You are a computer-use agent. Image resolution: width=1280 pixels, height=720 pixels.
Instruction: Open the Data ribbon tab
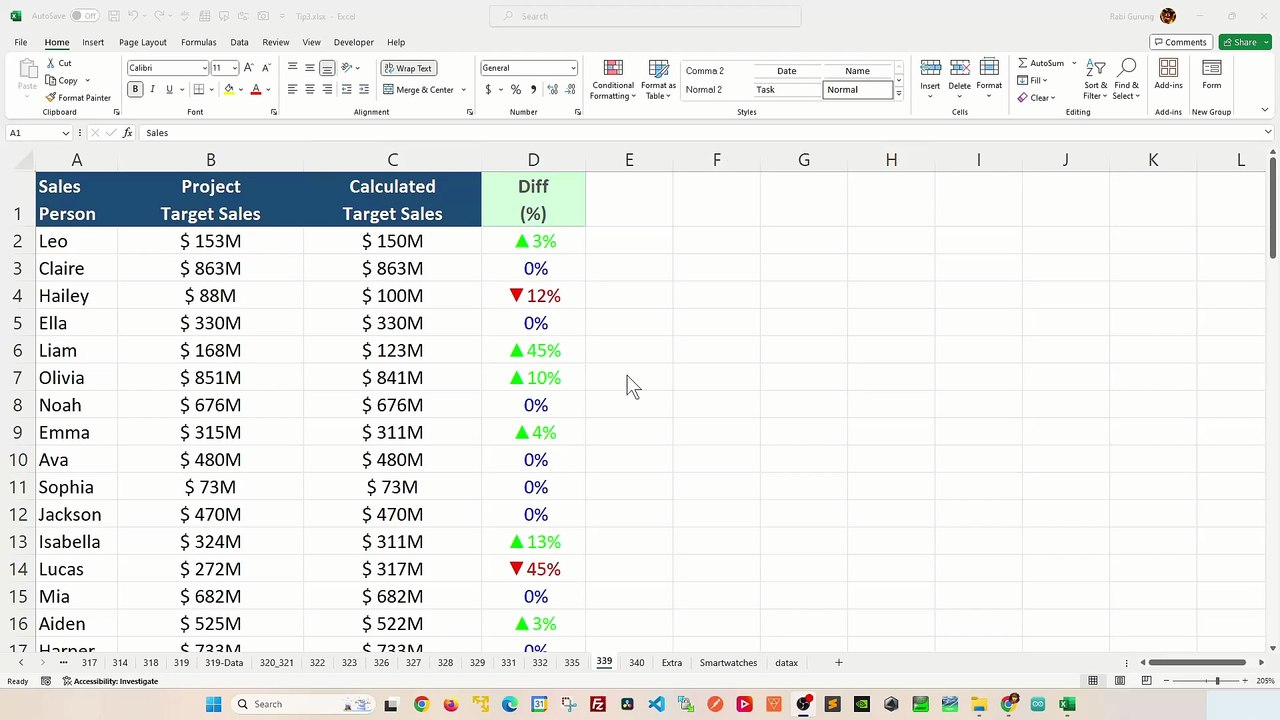[x=239, y=42]
